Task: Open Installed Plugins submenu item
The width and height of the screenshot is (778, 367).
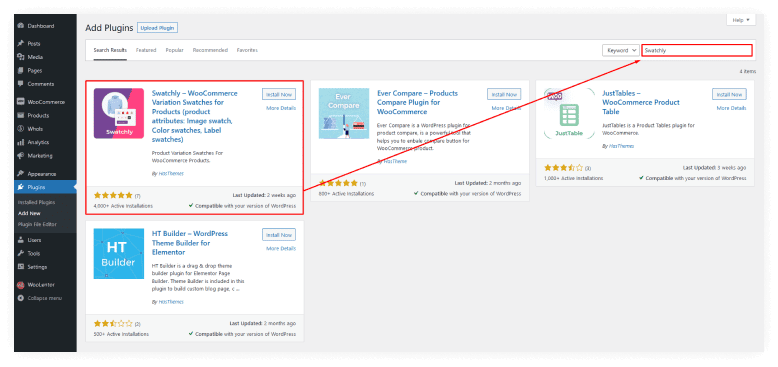Action: (x=36, y=202)
